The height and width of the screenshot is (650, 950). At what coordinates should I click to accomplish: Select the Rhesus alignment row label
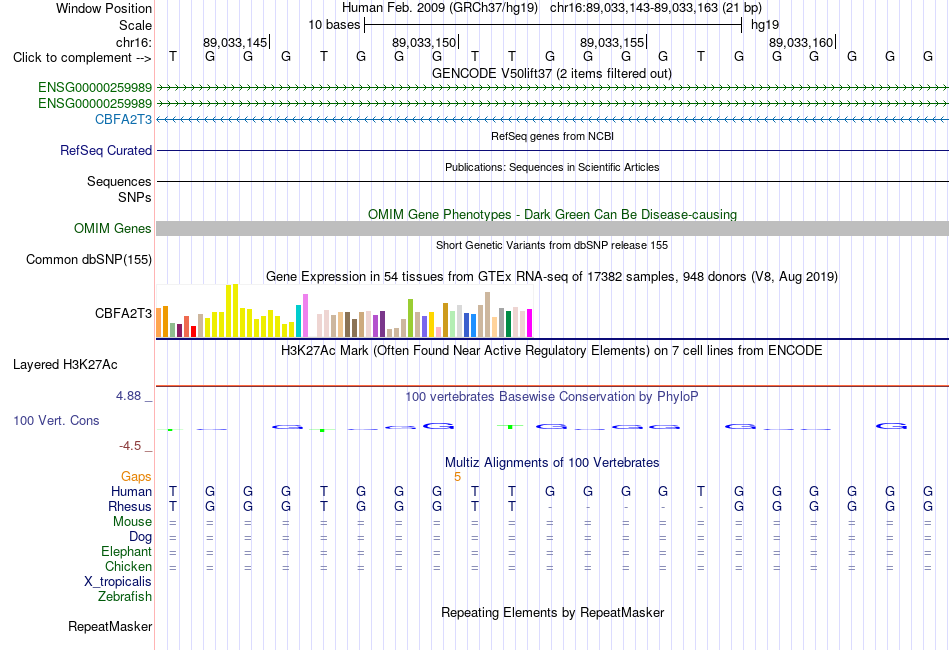coord(130,506)
